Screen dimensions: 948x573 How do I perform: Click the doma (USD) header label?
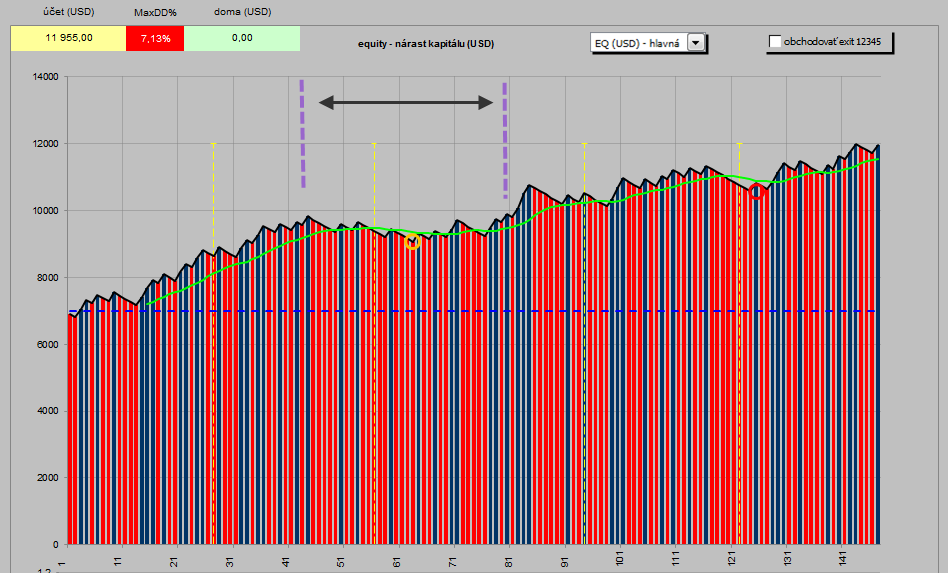point(242,12)
